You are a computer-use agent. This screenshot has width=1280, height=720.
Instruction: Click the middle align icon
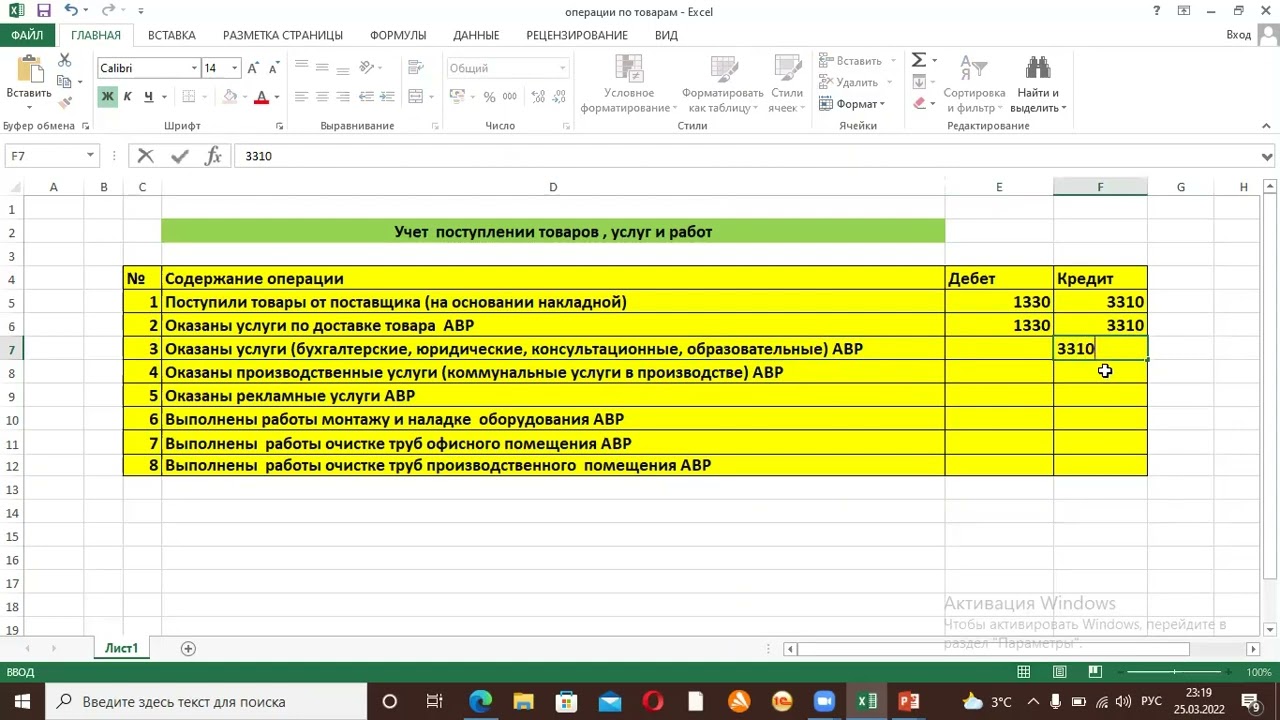pos(322,68)
